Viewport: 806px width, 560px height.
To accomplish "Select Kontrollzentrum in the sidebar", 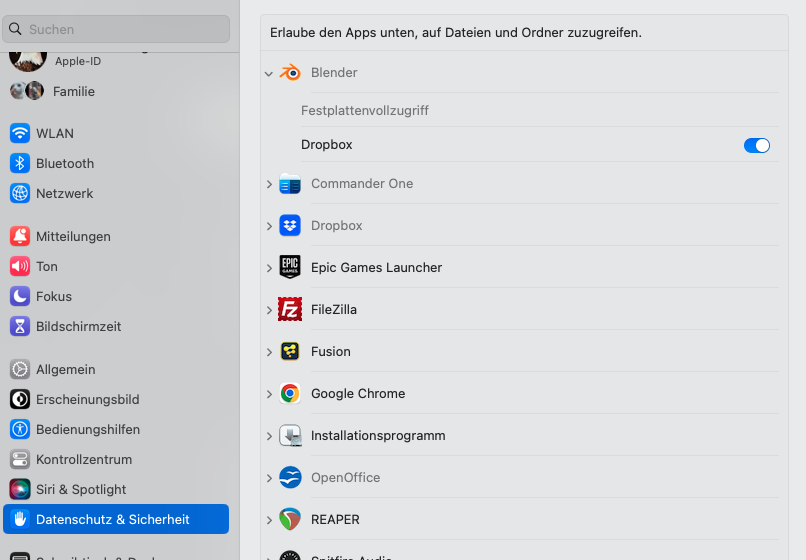I will pos(84,459).
